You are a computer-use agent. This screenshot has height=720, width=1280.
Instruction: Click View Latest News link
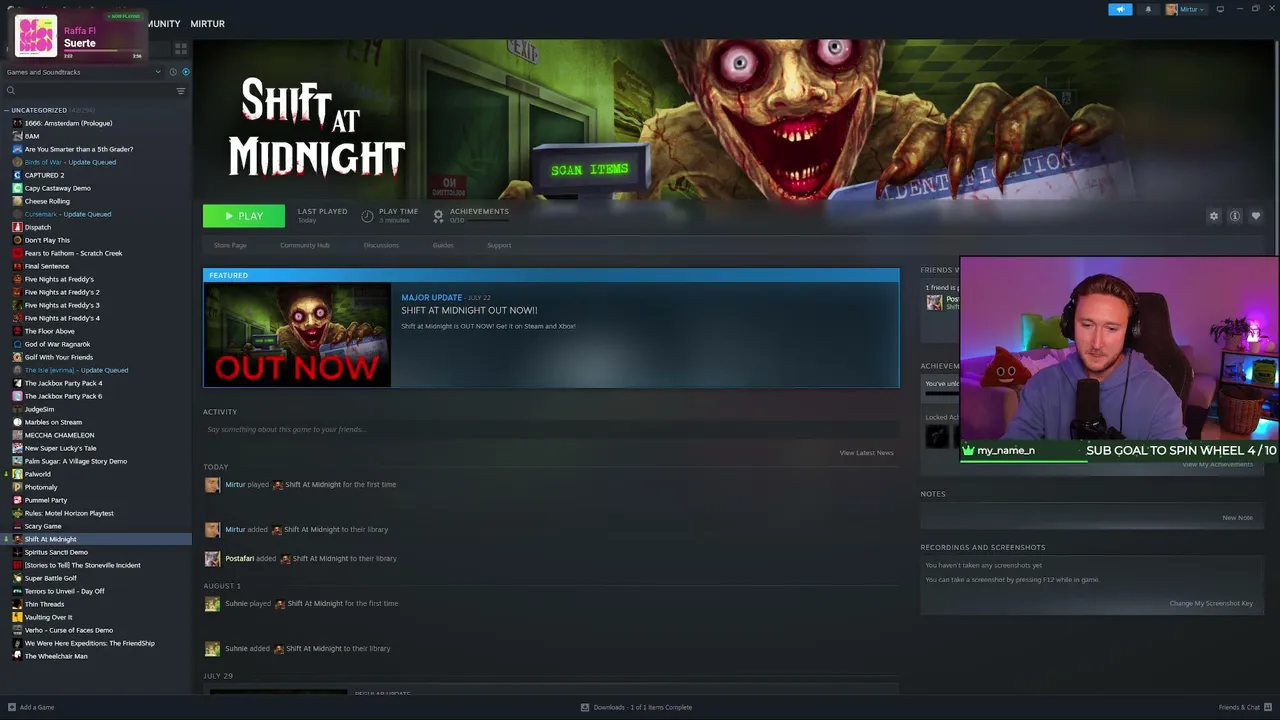pyautogui.click(x=866, y=453)
